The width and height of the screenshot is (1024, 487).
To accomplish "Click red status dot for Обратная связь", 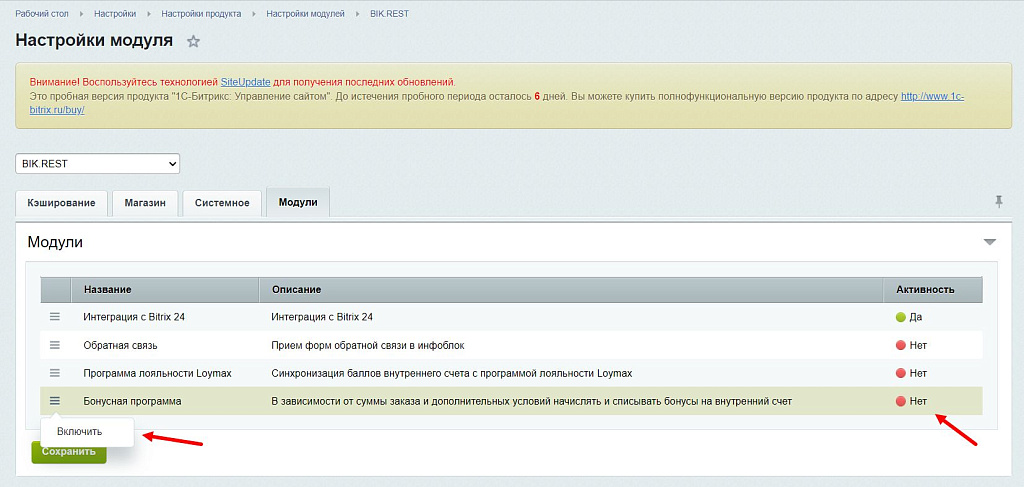I will click(x=901, y=345).
